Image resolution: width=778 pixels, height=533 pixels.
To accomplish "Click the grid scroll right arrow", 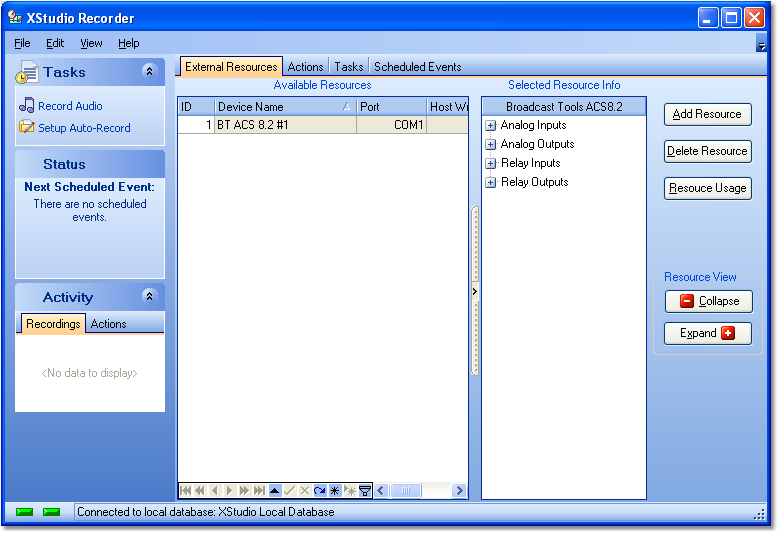I will pyautogui.click(x=459, y=491).
